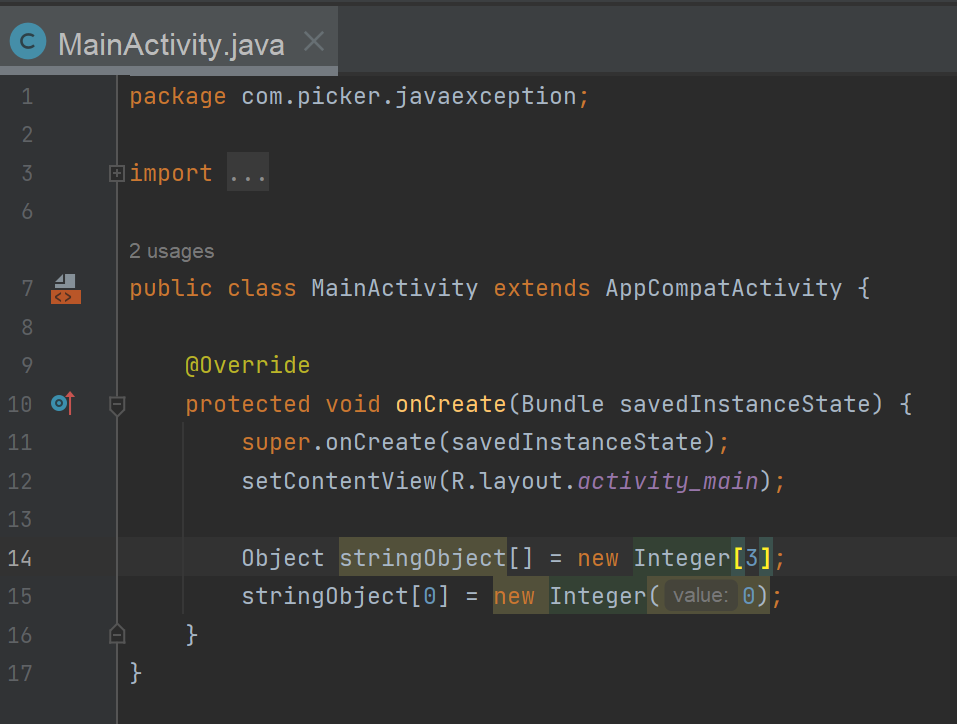Click the array size '3' on line 14
This screenshot has height=724, width=957.
click(x=751, y=557)
